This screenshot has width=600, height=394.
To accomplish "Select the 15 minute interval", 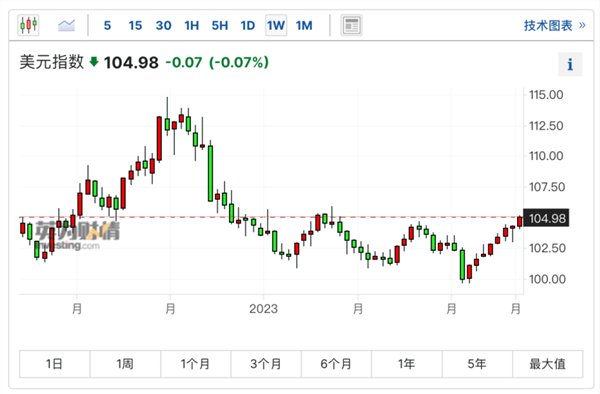I will coord(135,25).
